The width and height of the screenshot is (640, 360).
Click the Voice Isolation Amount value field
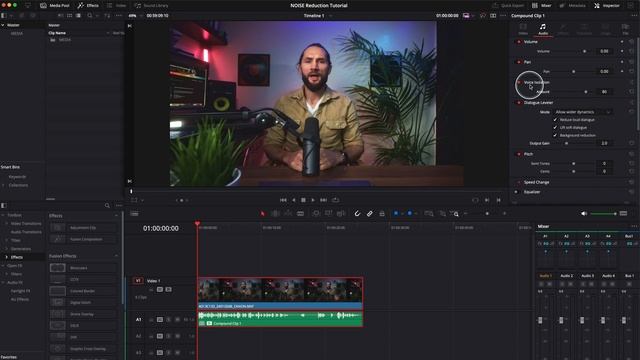tap(604, 92)
